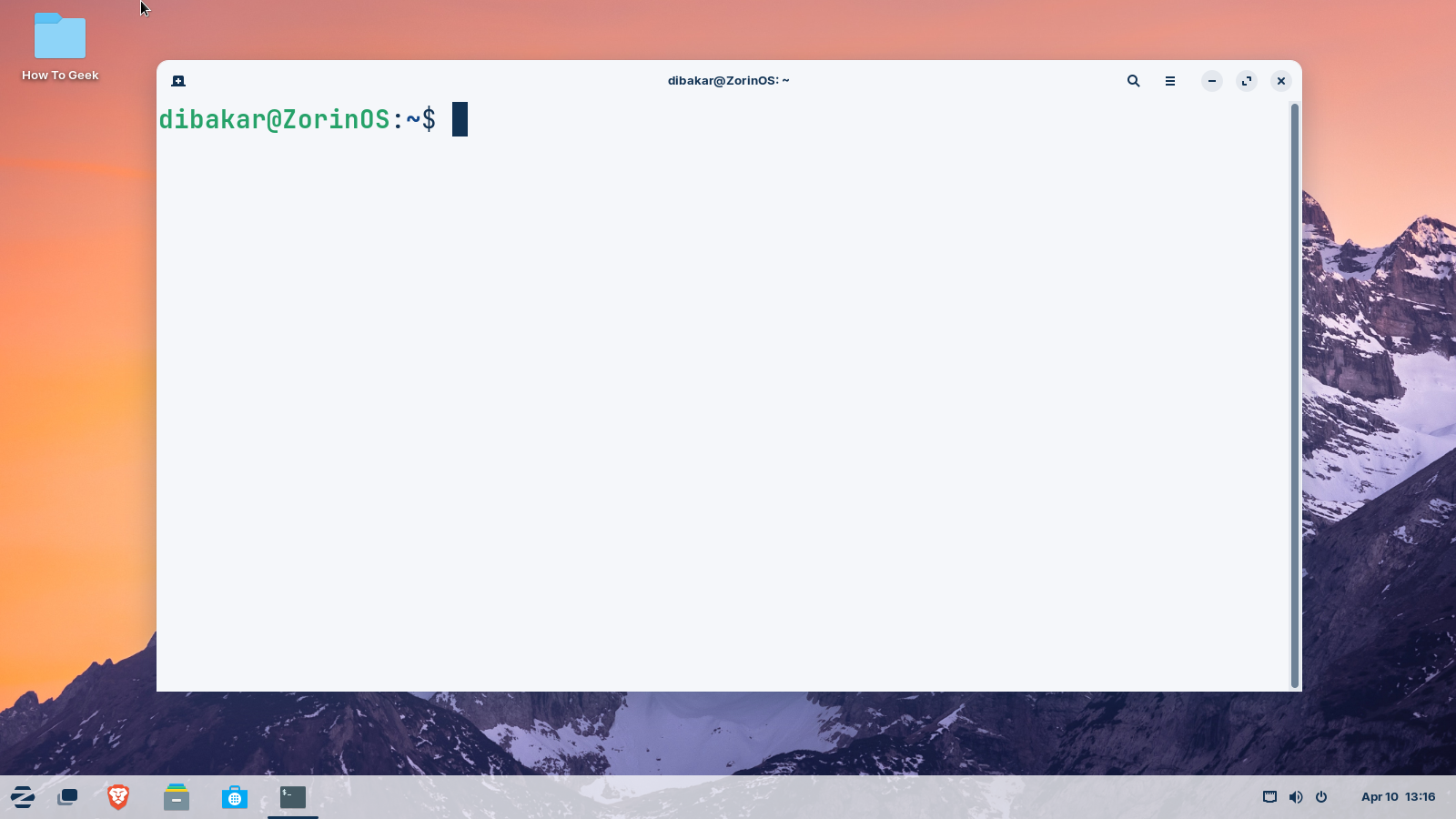Launch Brave browser from taskbar

pos(118,797)
